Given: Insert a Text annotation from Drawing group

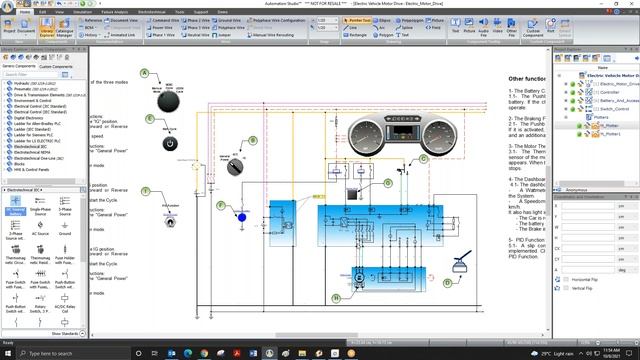Looking at the screenshot, I should (402, 35).
